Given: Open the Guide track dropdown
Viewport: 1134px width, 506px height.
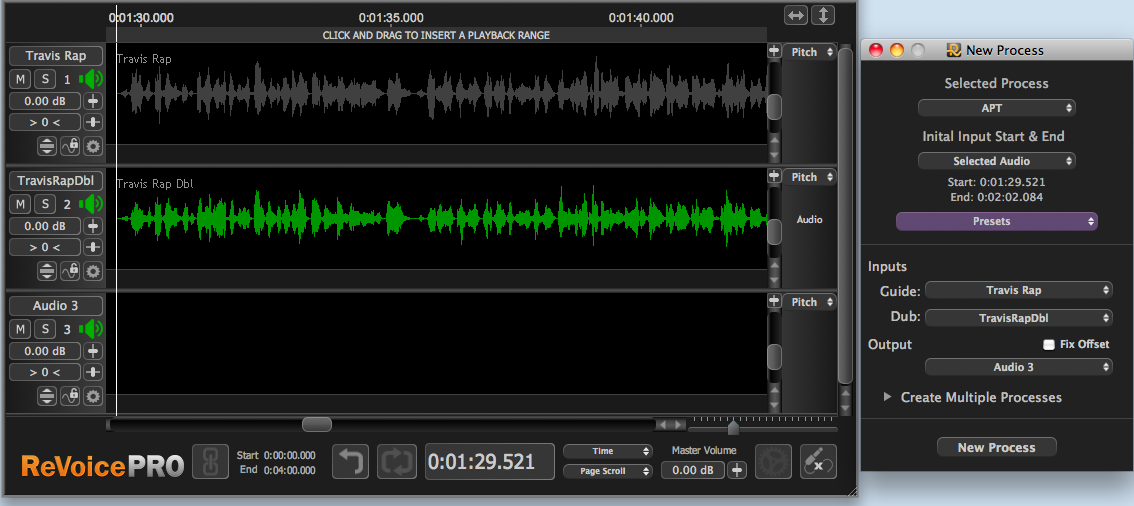Looking at the screenshot, I should (1018, 290).
